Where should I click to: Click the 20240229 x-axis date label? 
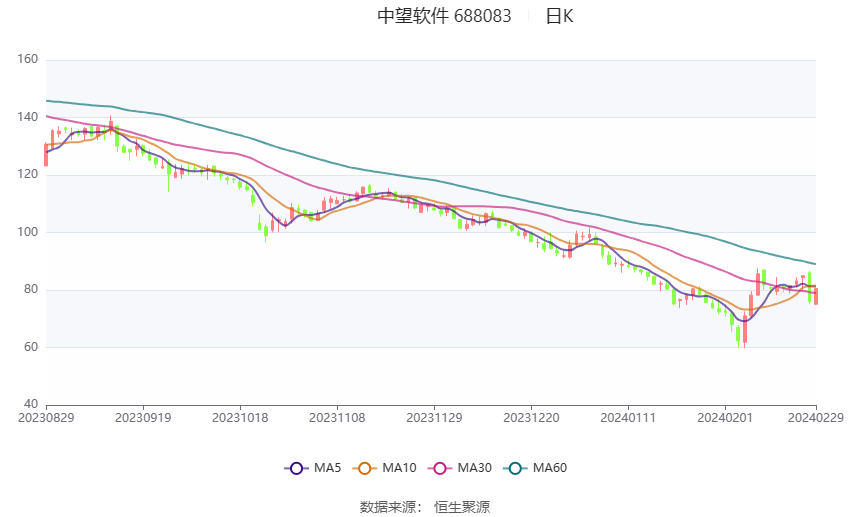[x=816, y=418]
